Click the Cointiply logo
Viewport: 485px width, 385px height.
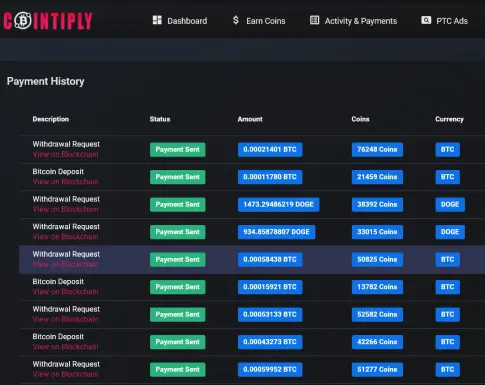coord(48,21)
